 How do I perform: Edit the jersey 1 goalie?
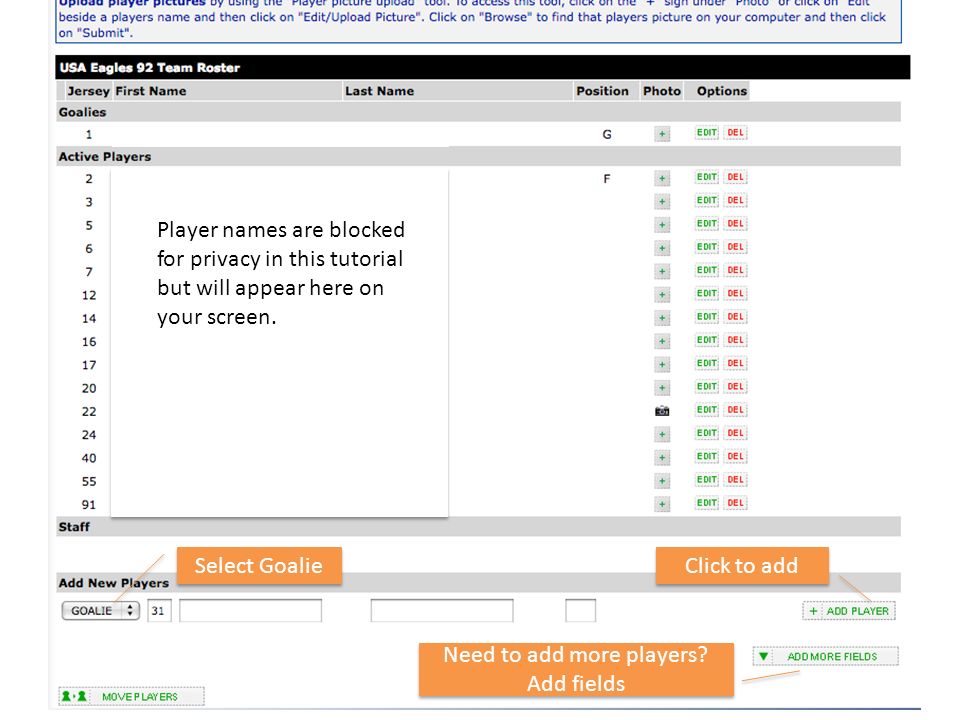tap(707, 133)
